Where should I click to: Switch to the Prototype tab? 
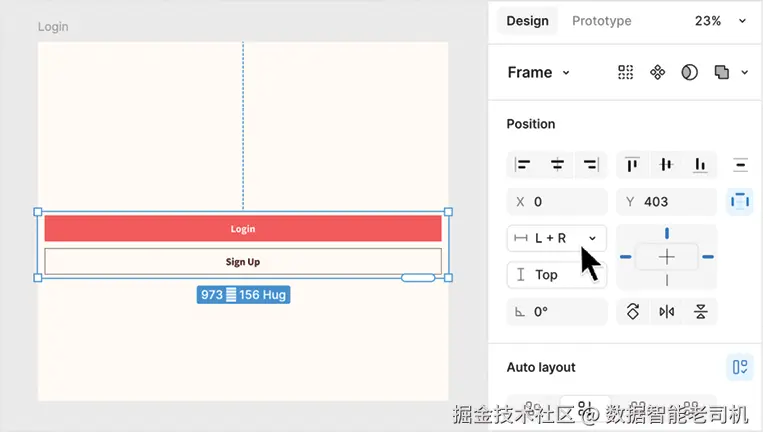601,21
